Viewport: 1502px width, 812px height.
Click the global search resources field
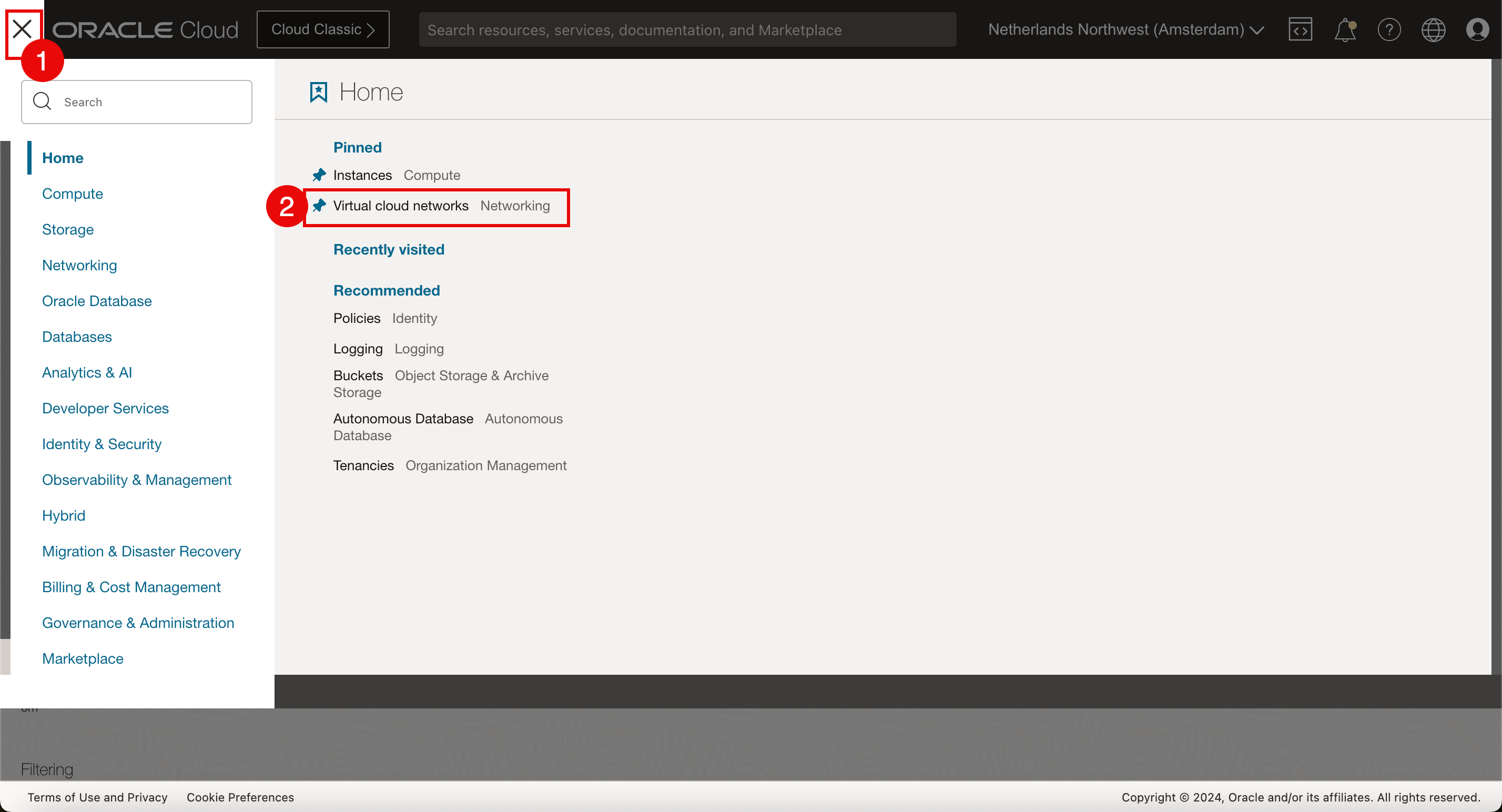pos(687,30)
